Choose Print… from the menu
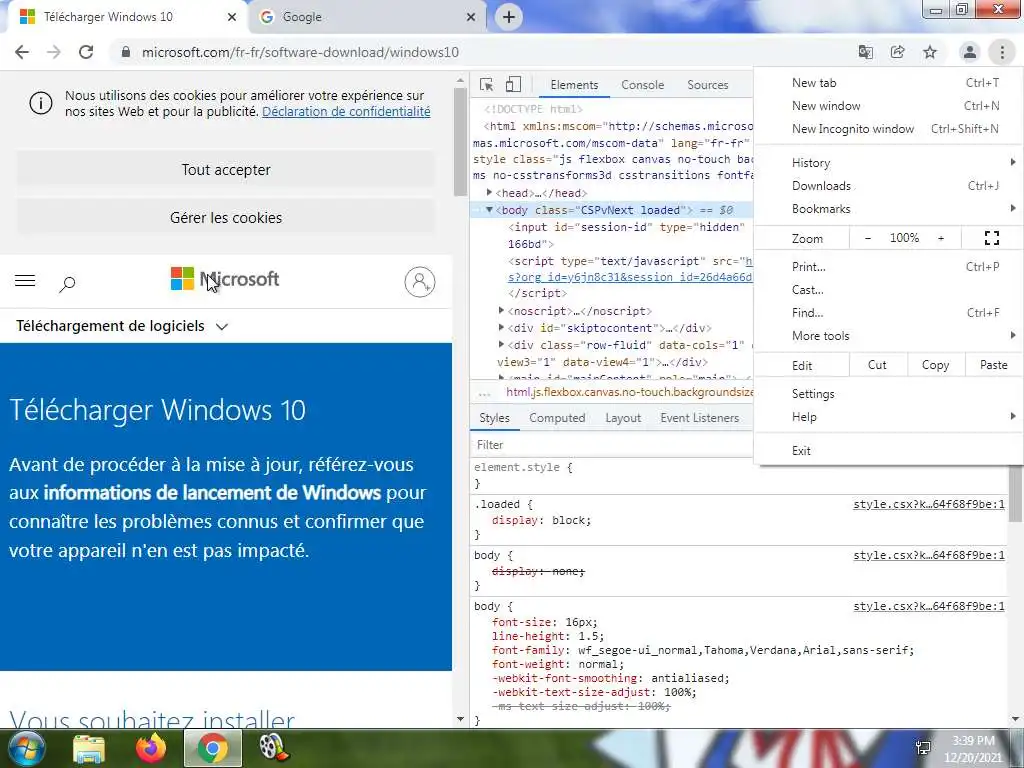The width and height of the screenshot is (1024, 768). pos(888,266)
